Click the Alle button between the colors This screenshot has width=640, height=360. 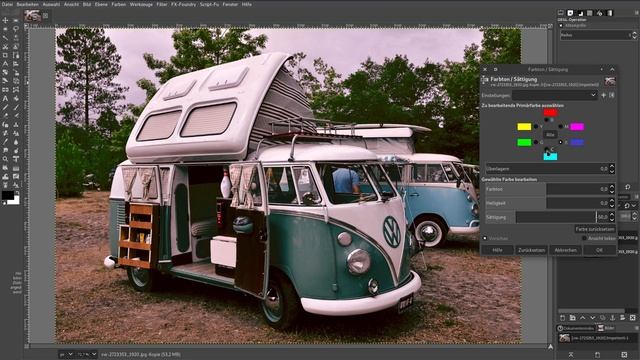550,134
